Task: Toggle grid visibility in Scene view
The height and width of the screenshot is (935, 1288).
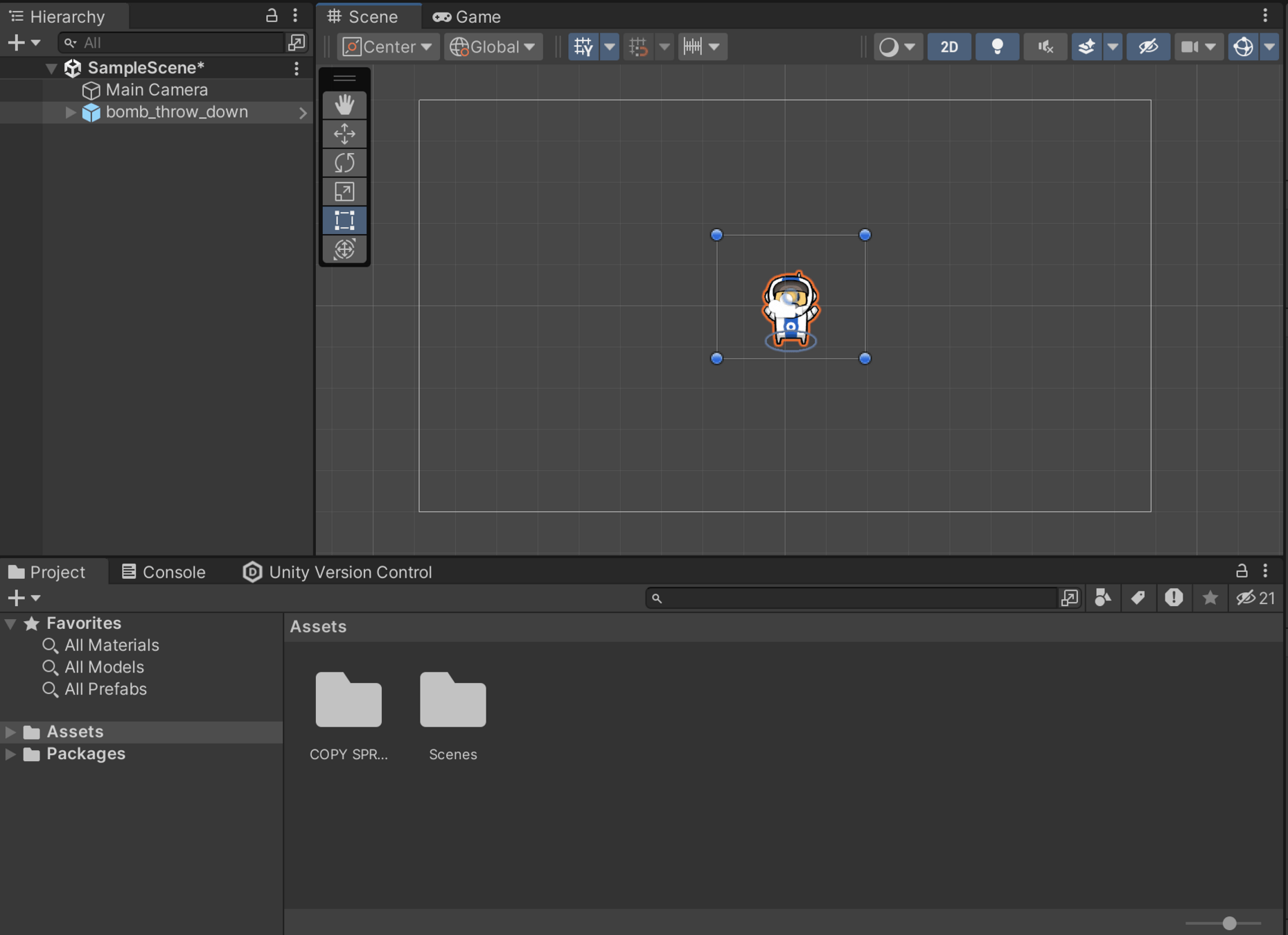Action: tap(583, 46)
